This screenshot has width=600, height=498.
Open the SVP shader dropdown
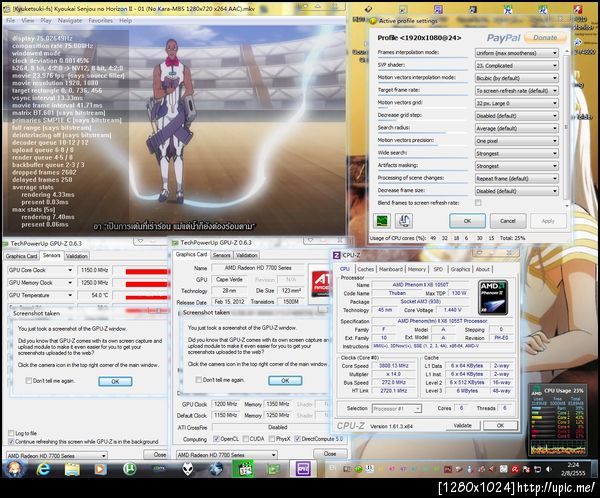(x=517, y=65)
